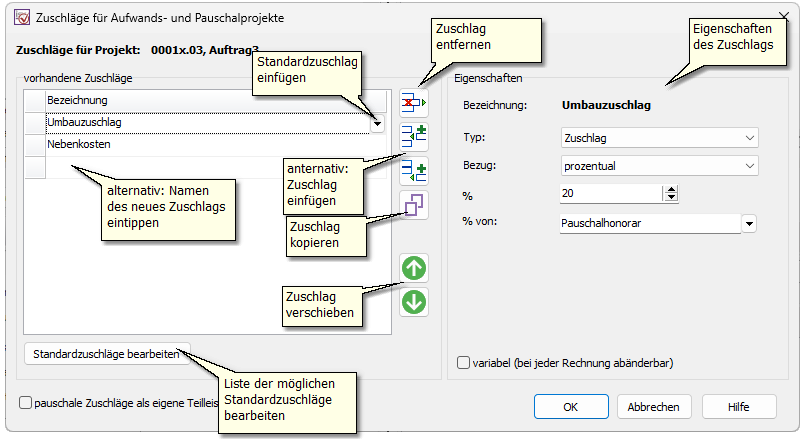This screenshot has width=800, height=441.
Task: Open the '% von' dropdown arrow
Action: tap(750, 224)
